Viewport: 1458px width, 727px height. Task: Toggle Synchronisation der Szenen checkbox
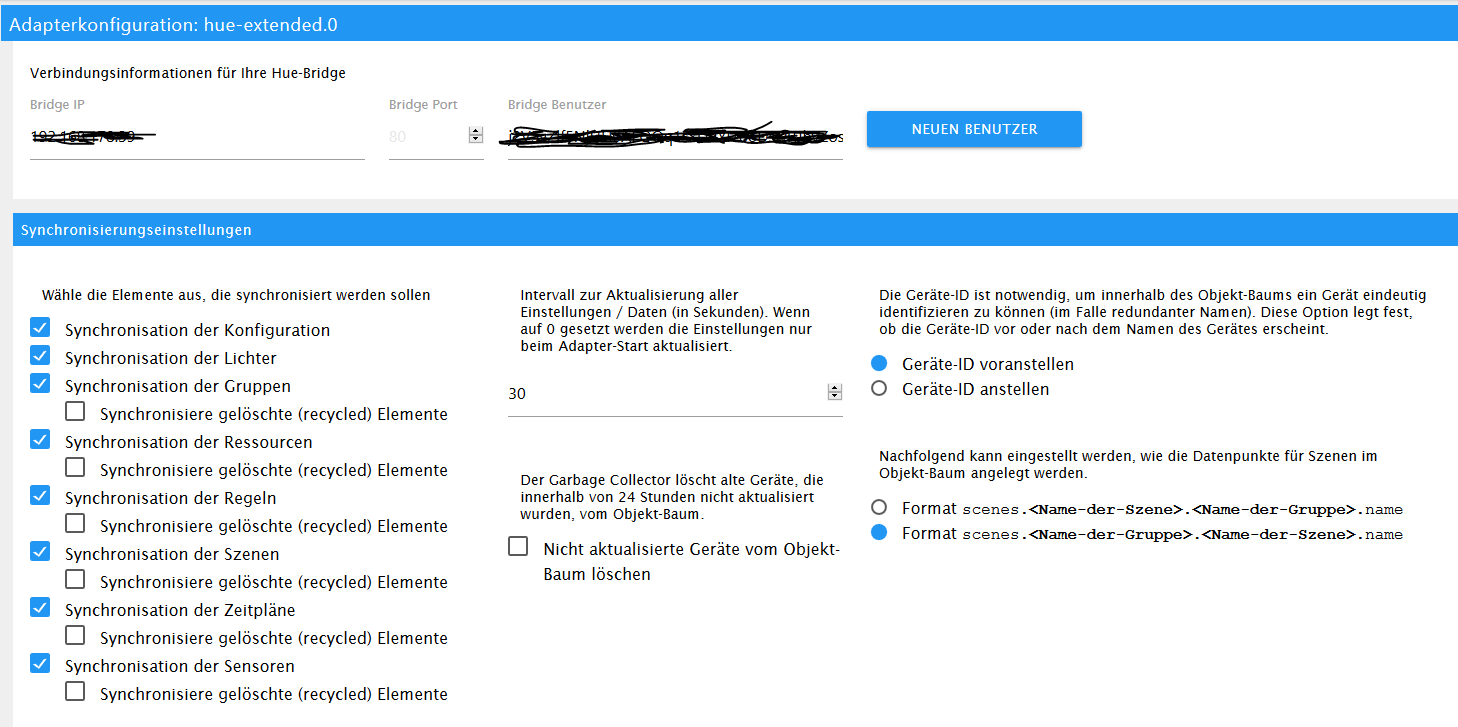click(x=40, y=552)
